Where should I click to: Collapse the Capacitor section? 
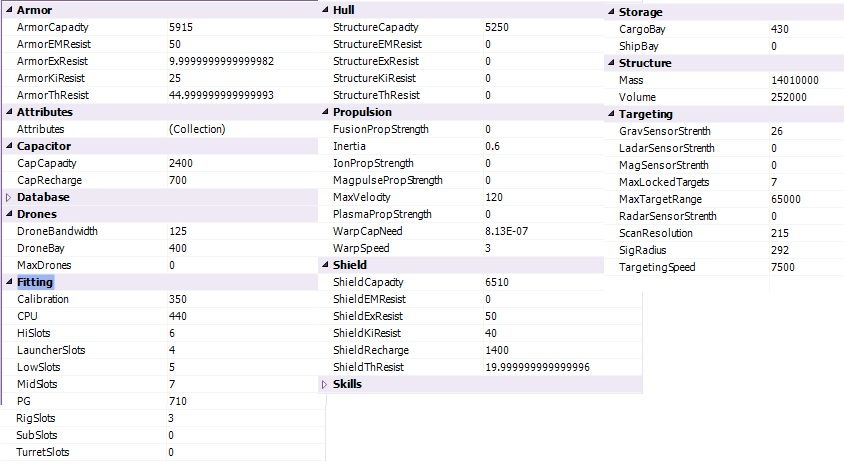tap(9, 147)
